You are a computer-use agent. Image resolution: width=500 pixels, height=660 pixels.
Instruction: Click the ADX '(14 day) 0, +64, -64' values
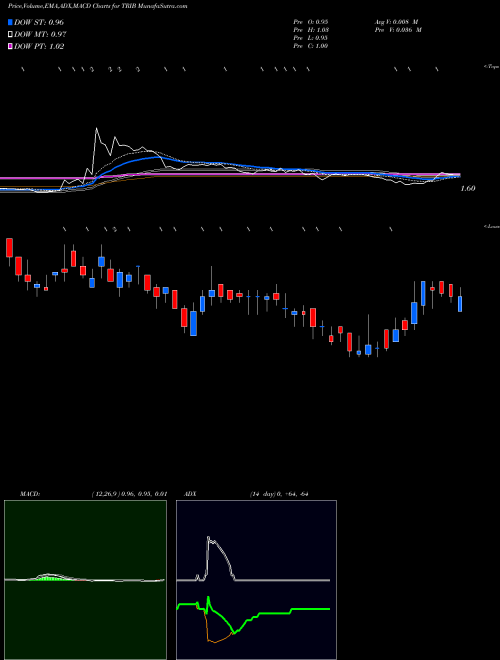(278, 494)
